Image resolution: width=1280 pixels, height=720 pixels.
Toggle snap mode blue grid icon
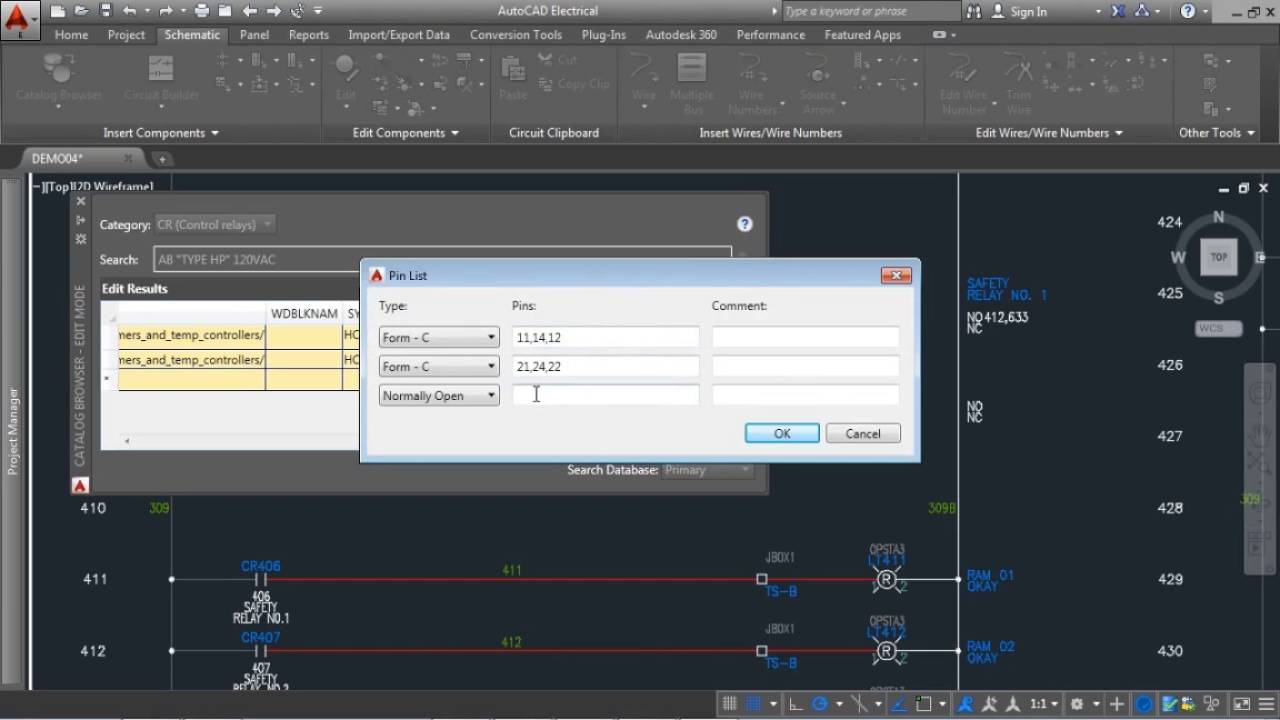point(754,704)
